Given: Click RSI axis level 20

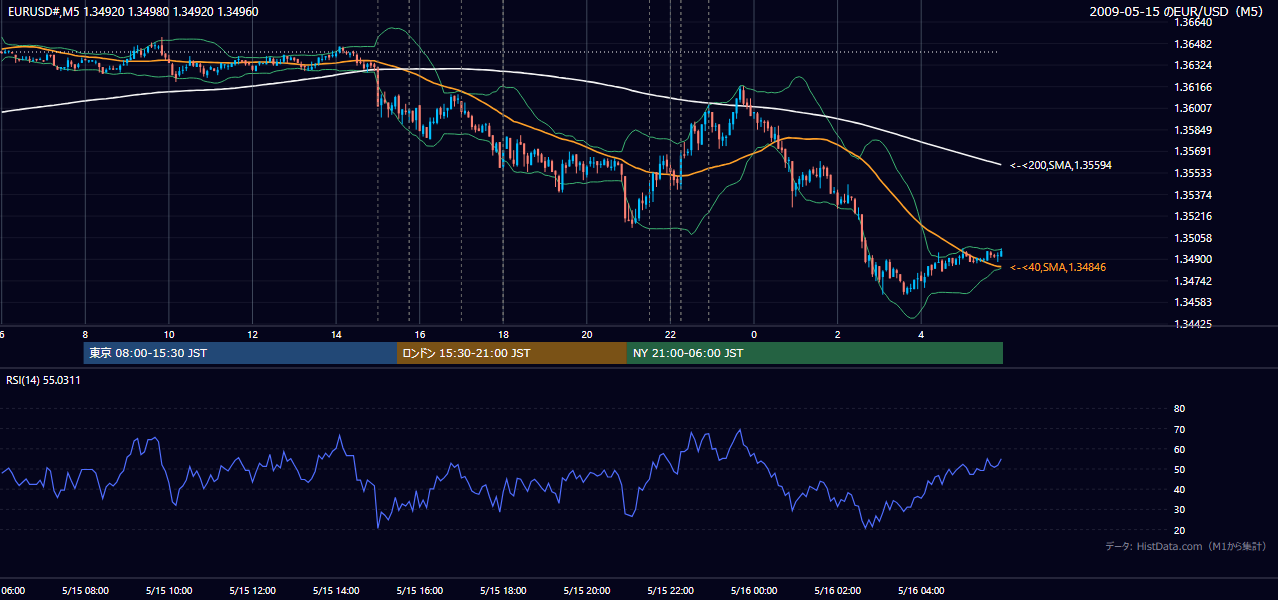Looking at the screenshot, I should [x=1179, y=530].
